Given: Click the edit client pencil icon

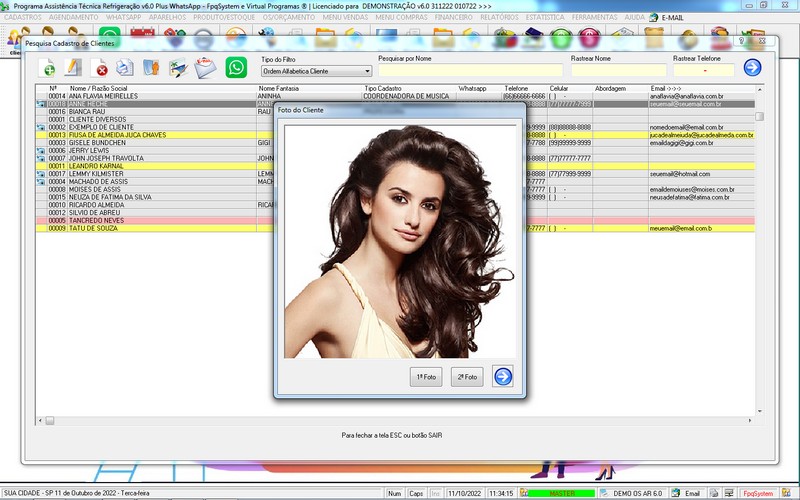Looking at the screenshot, I should tap(73, 68).
